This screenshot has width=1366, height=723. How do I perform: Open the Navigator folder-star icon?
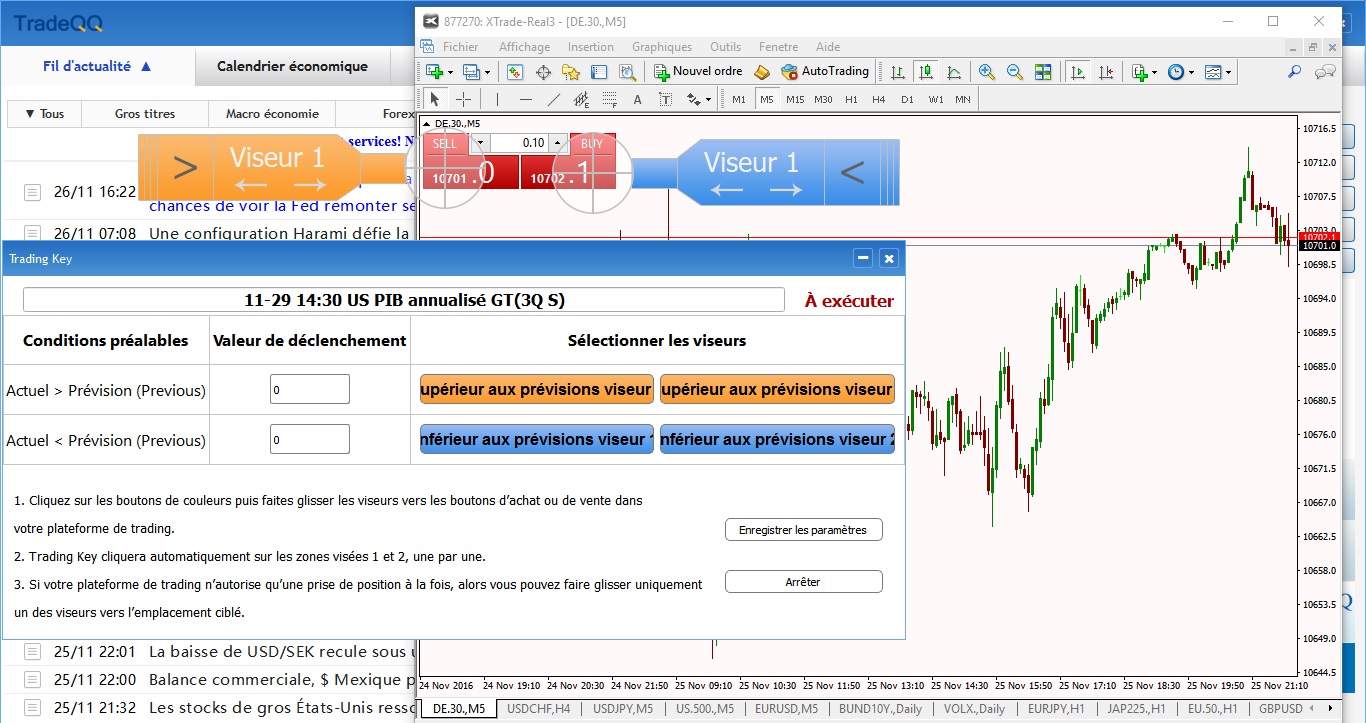coord(571,72)
